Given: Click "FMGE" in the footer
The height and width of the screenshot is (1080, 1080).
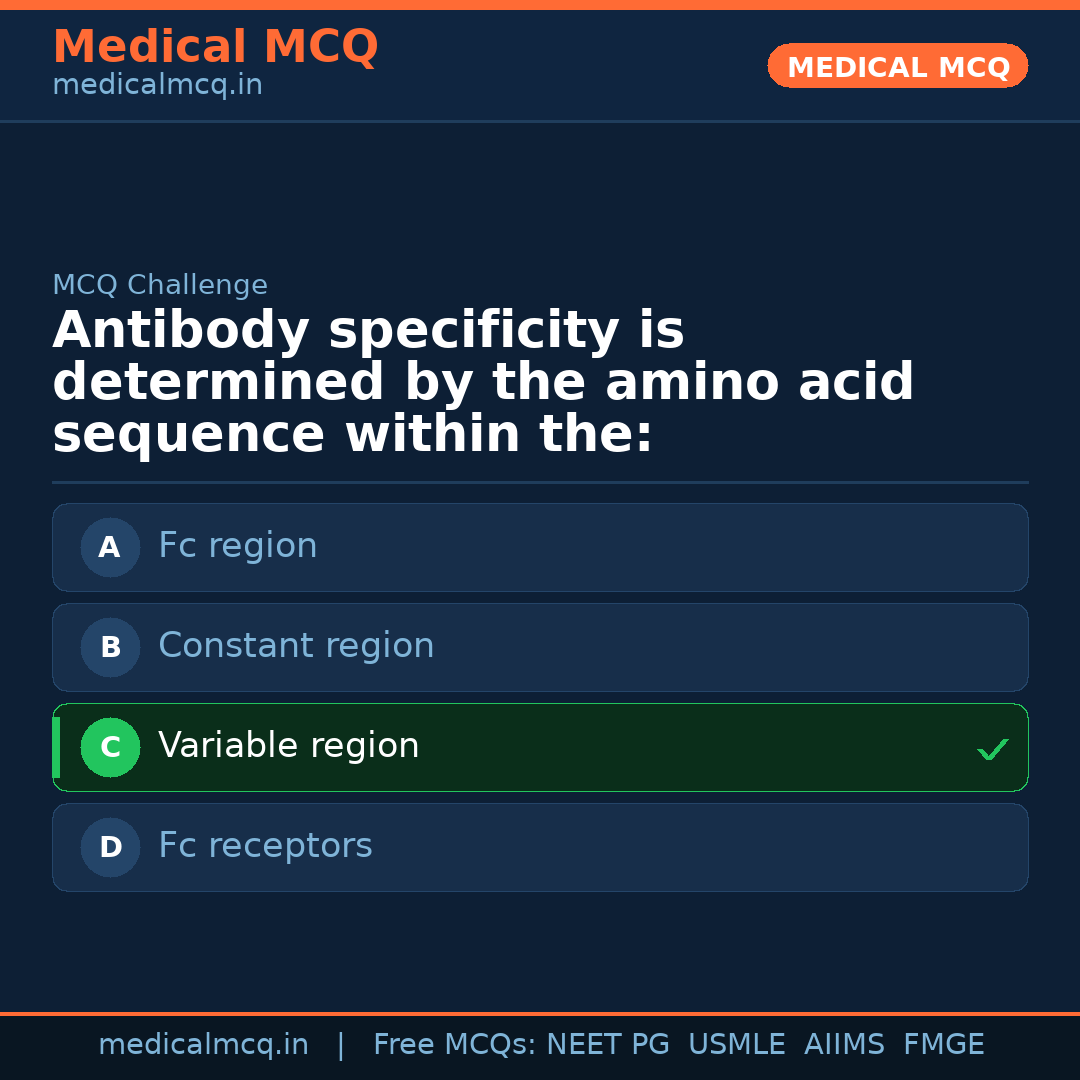Looking at the screenshot, I should [x=944, y=1045].
